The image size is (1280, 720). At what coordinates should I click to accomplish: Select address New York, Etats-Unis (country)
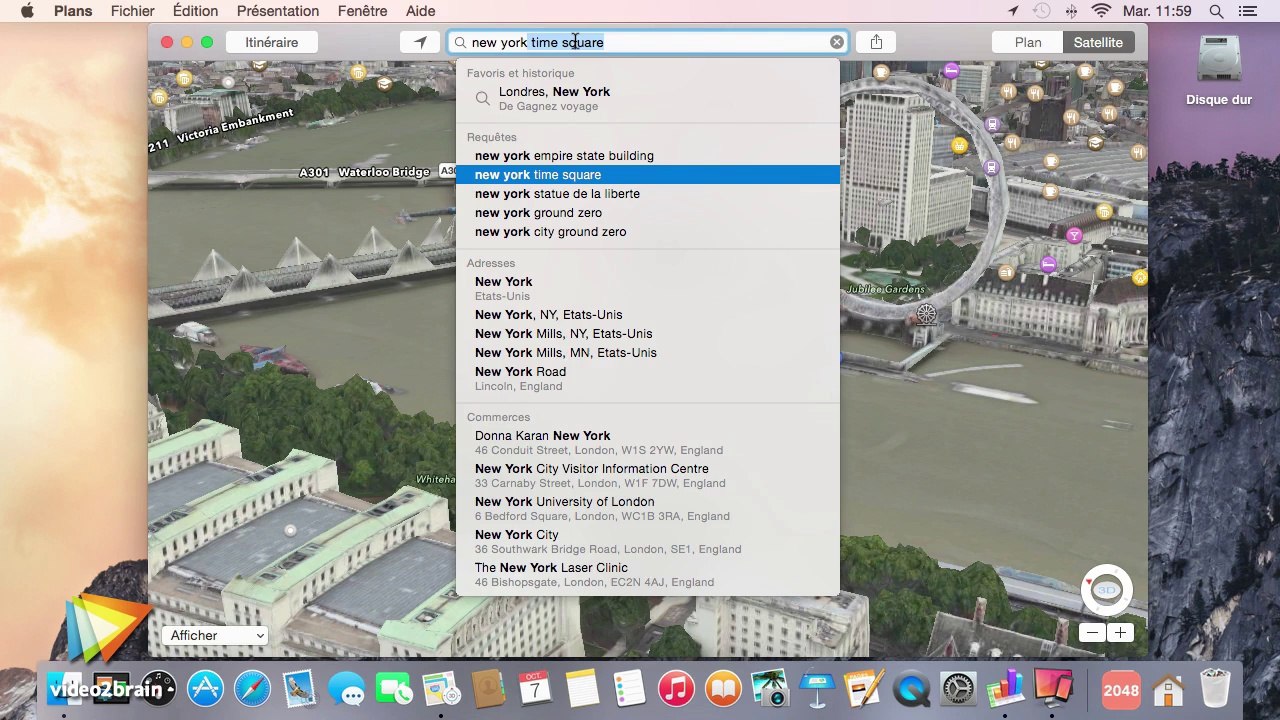point(648,288)
